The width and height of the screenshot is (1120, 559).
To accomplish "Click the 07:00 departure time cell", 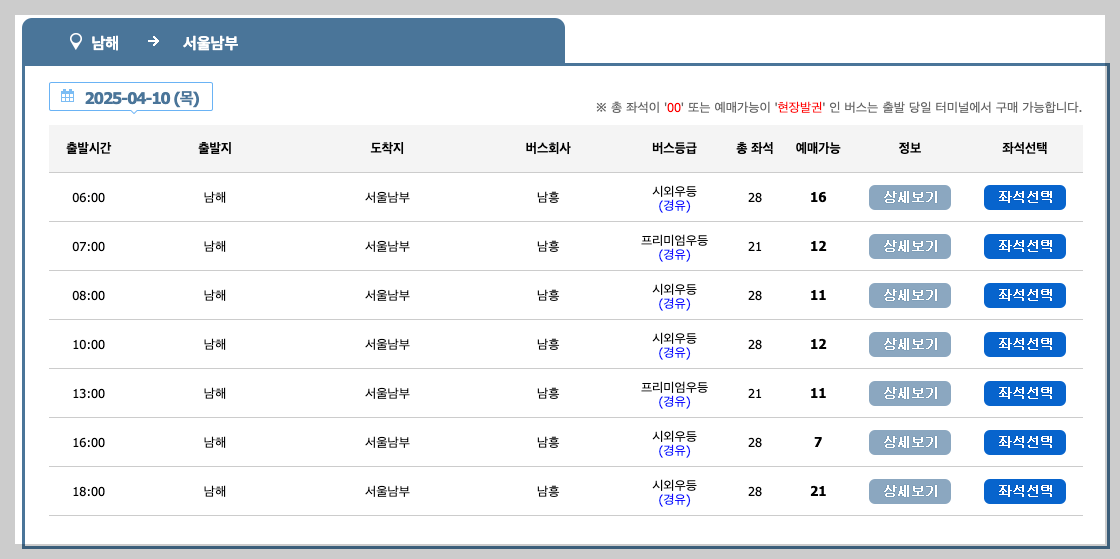I will (x=89, y=246).
